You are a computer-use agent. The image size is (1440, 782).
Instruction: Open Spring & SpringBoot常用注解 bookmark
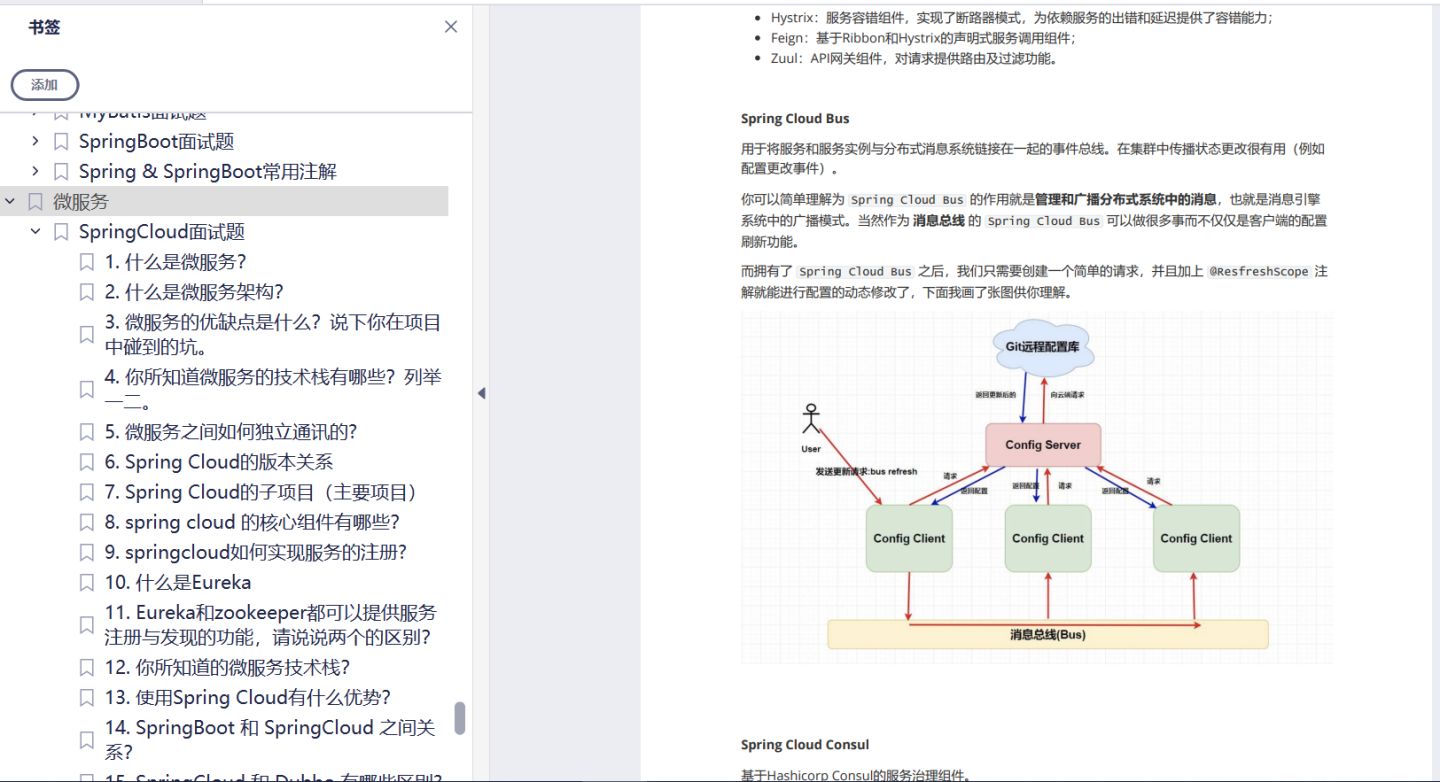(208, 172)
